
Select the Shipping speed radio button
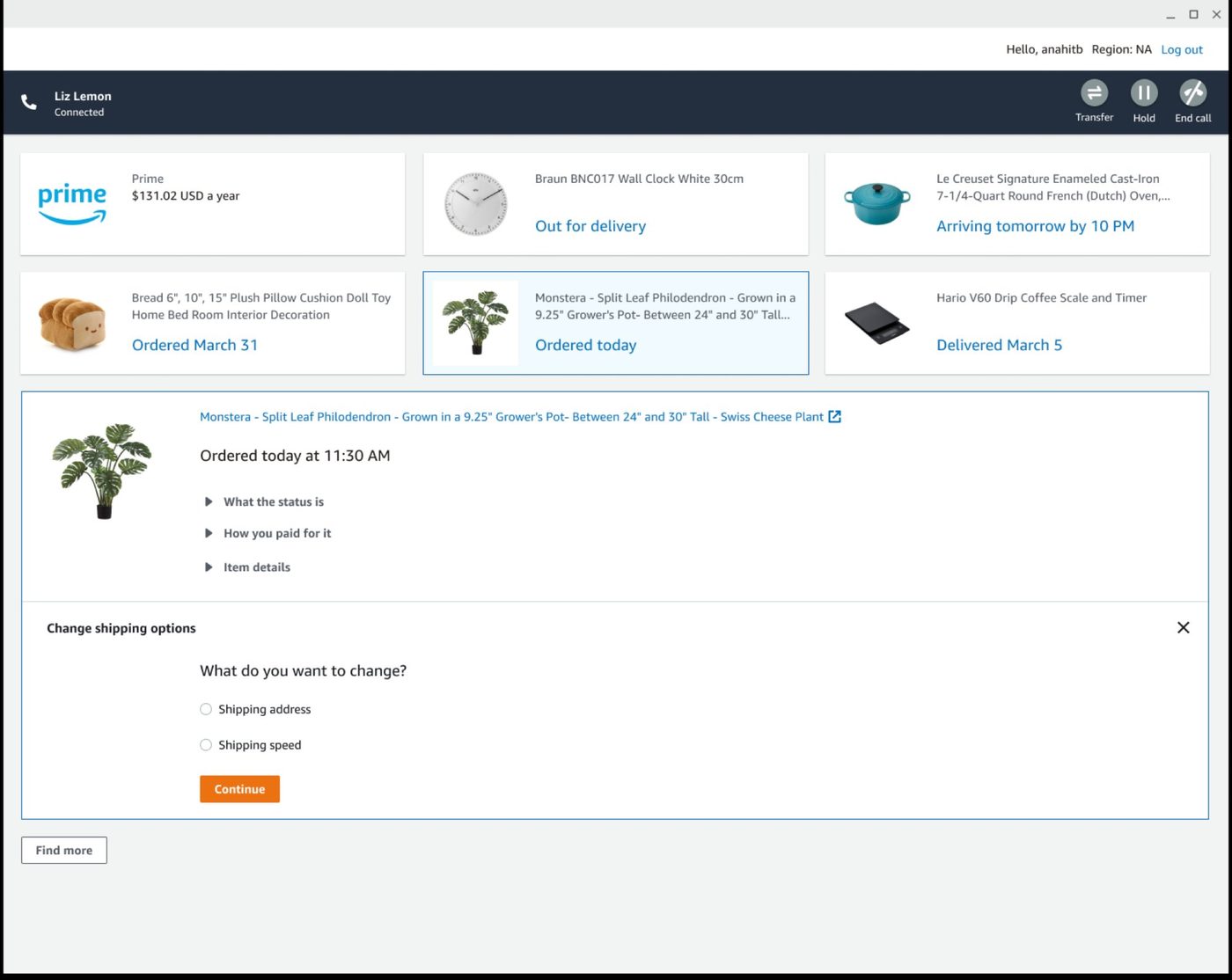pyautogui.click(x=206, y=745)
